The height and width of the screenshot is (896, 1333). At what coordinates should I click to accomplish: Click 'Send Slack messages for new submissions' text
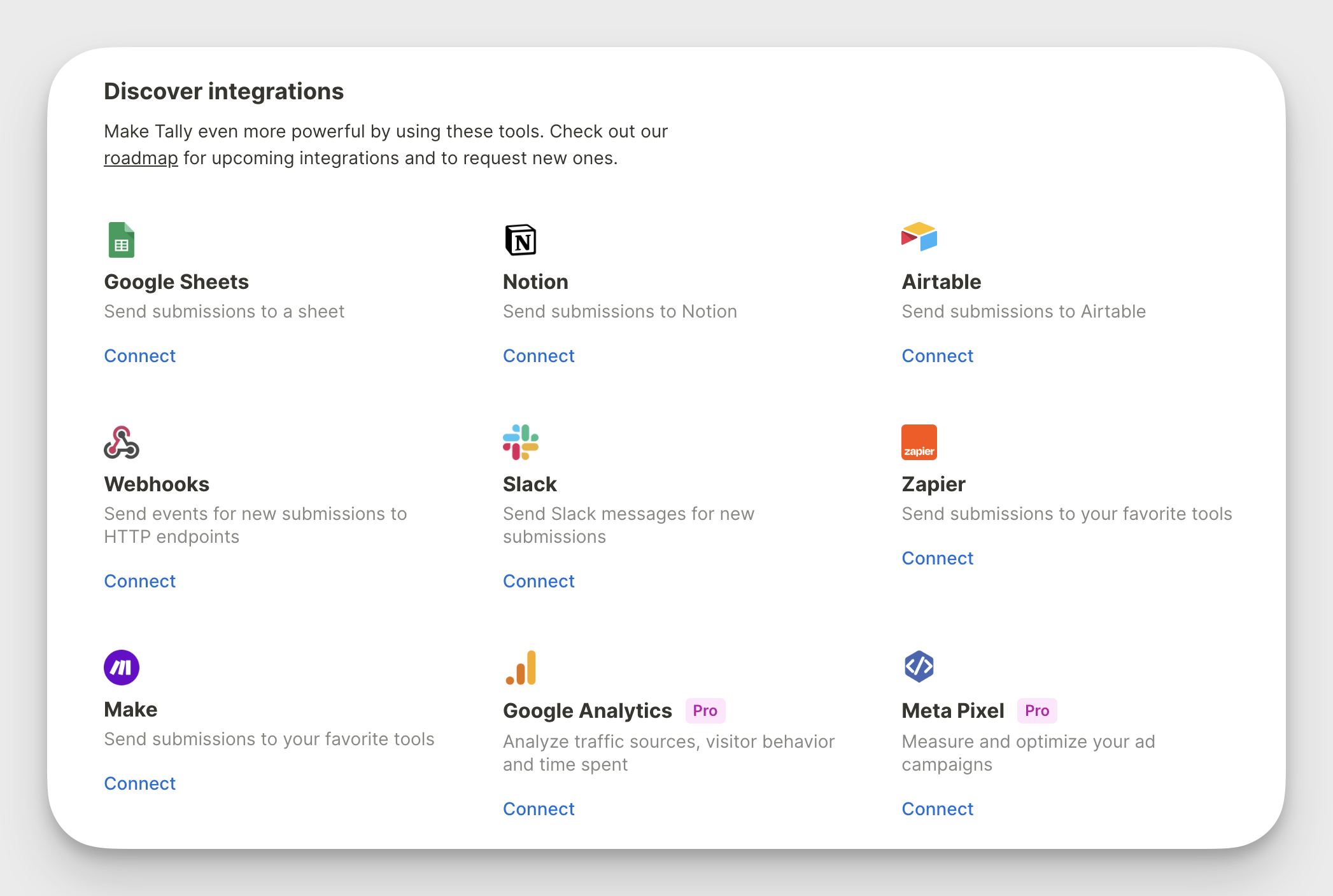point(628,525)
